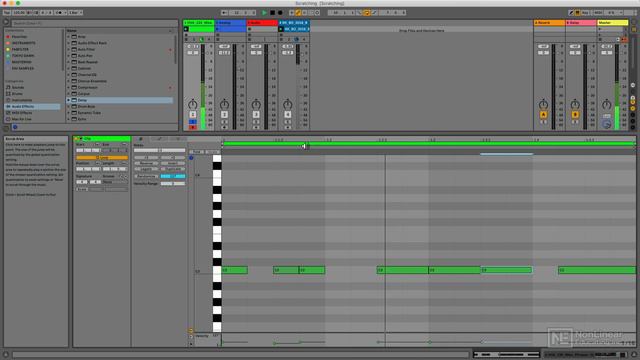The height and width of the screenshot is (360, 640).
Task: Adjust the track 1 pan knob
Action: pos(193,104)
